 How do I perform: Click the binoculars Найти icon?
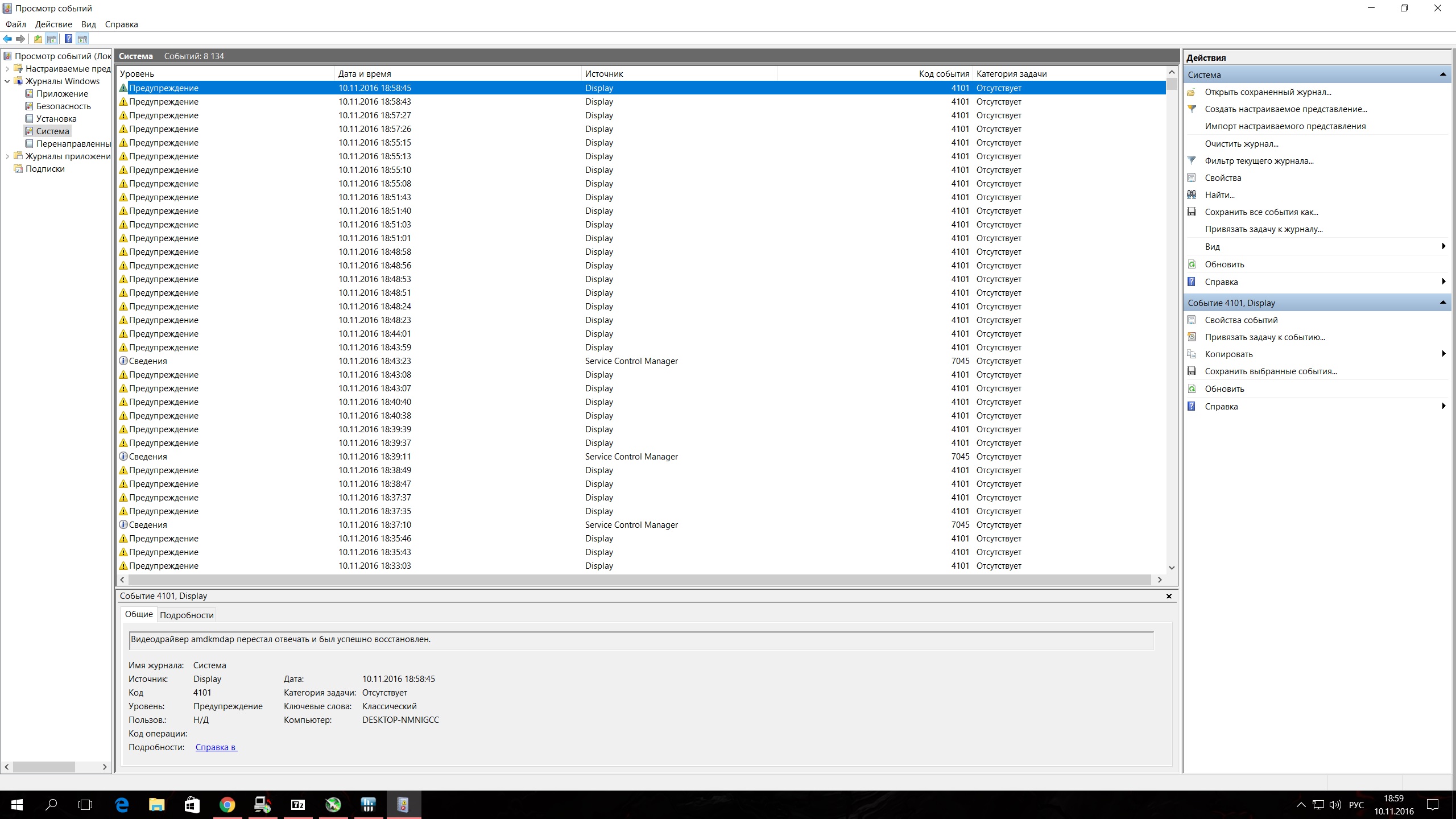1192,195
